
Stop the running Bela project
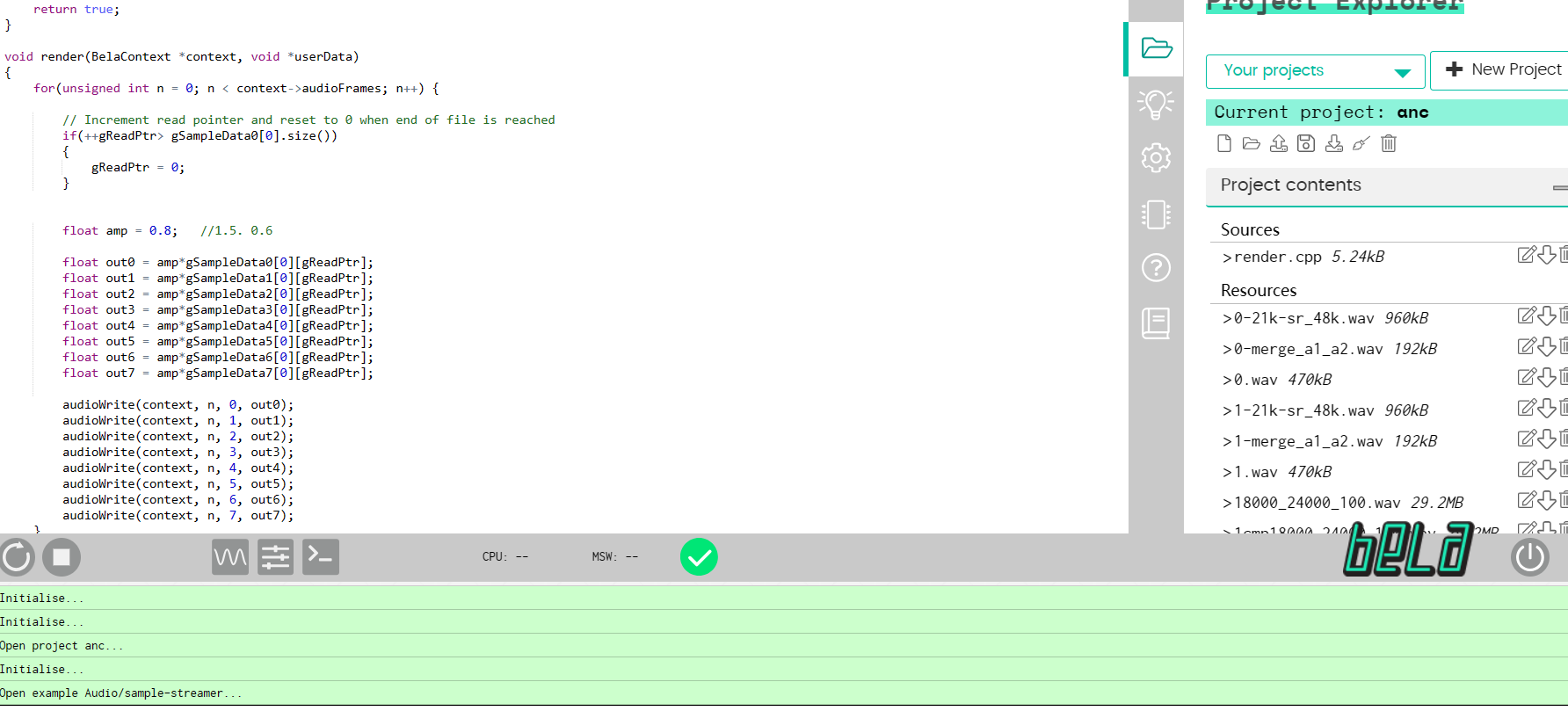pos(62,557)
